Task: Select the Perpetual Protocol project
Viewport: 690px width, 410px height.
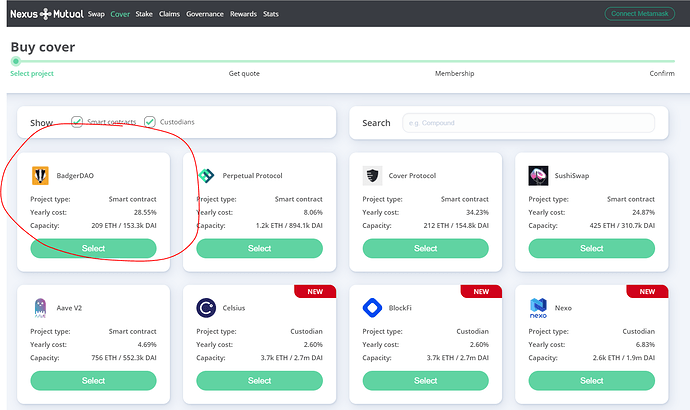Action: tap(259, 249)
